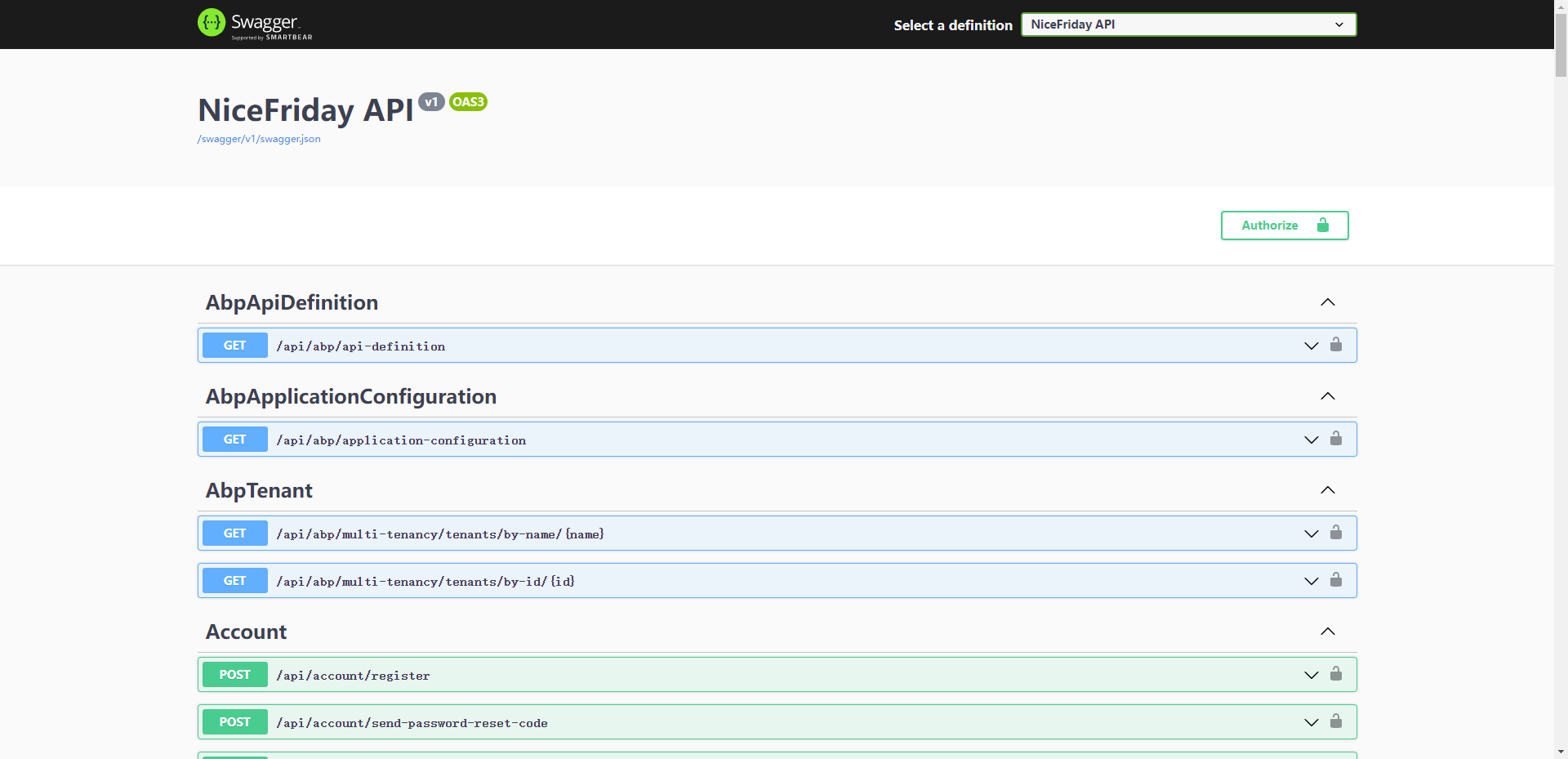Open the /swagger/v1/swagger.json link

coord(259,139)
